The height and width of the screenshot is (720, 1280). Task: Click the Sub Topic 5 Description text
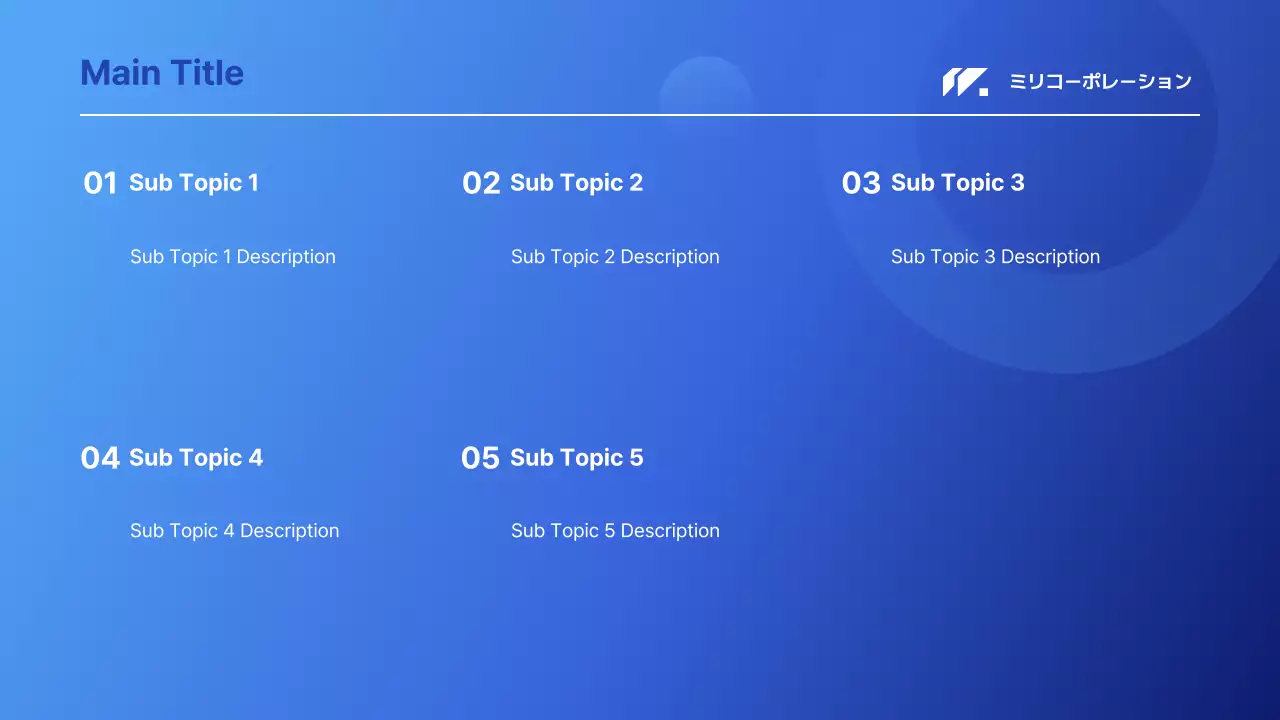click(615, 531)
